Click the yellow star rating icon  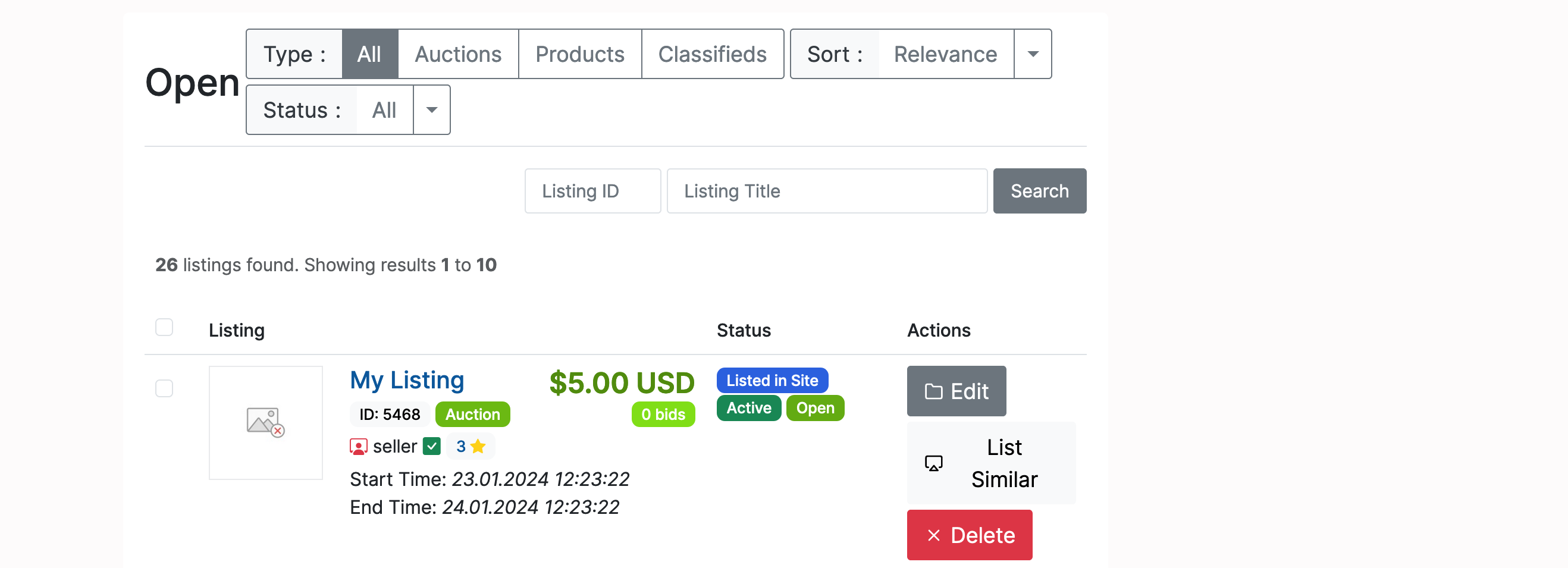click(478, 447)
